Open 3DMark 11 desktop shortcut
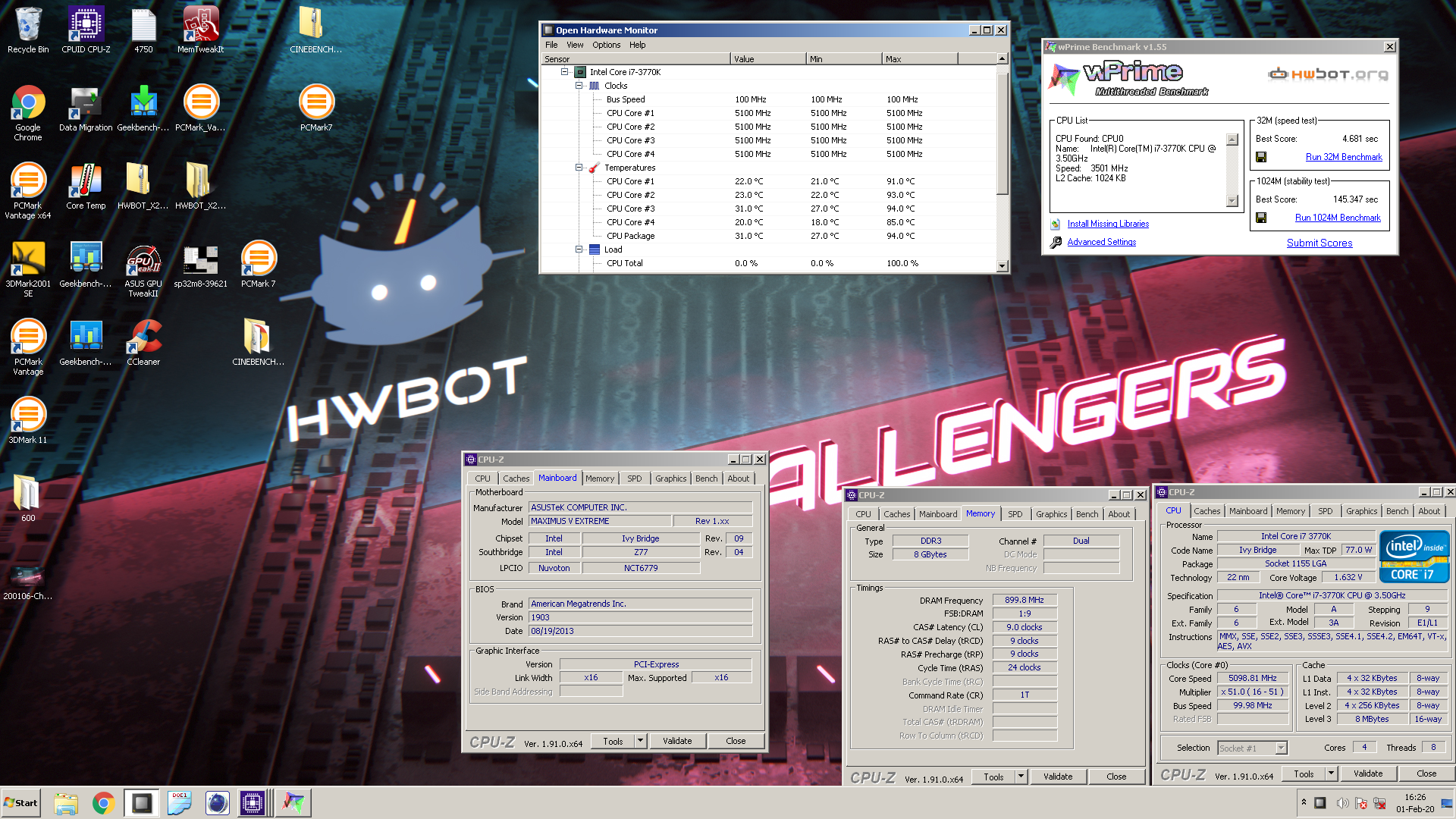This screenshot has width=1456, height=819. (28, 420)
